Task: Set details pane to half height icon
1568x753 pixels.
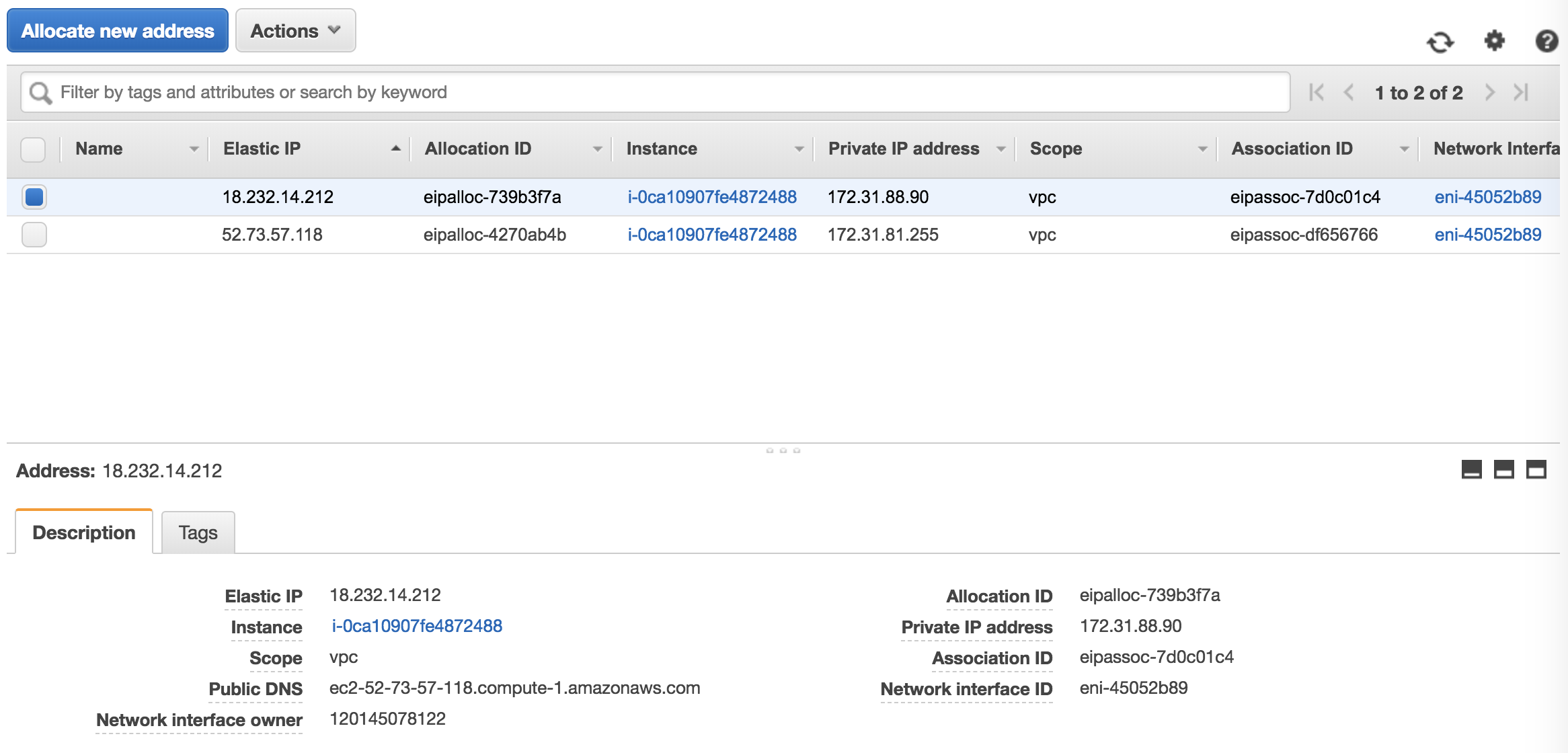Action: click(1503, 469)
